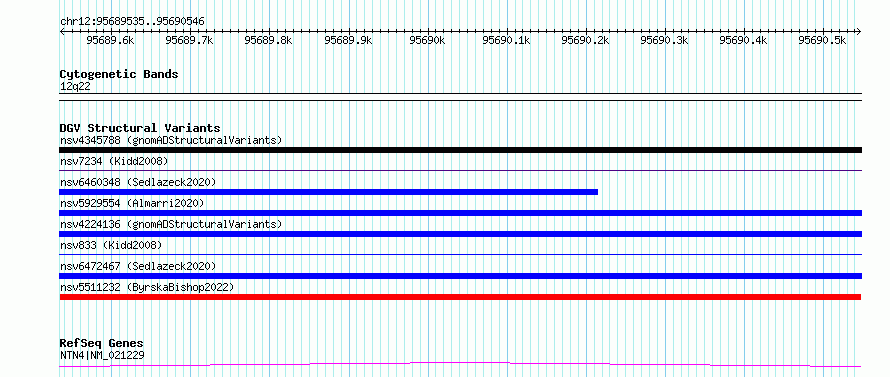Click the 12q22 band label
Viewport: 890px width, 377px height.
(75, 87)
